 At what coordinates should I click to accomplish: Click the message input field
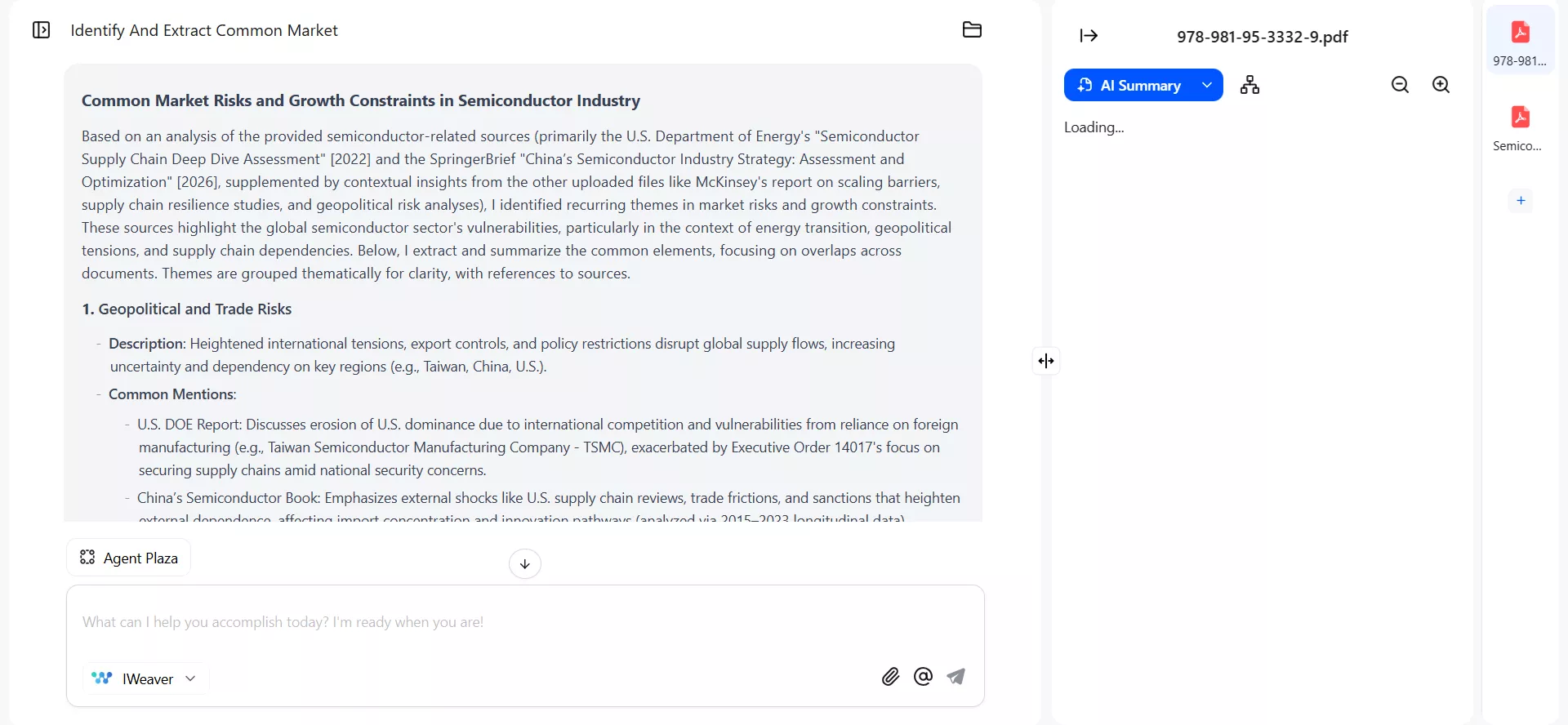523,622
